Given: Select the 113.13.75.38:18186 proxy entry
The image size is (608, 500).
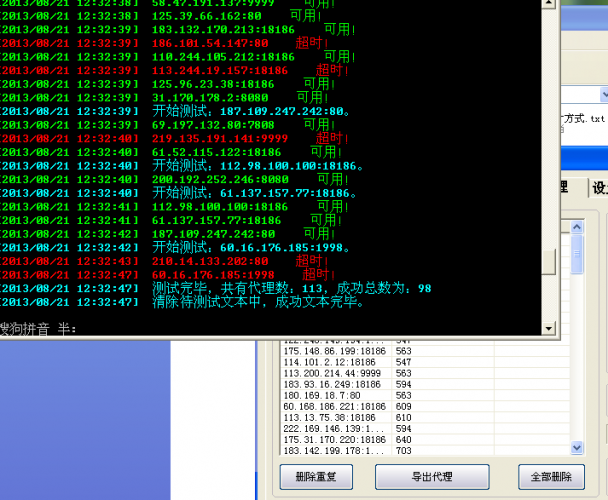Looking at the screenshot, I should 331,418.
